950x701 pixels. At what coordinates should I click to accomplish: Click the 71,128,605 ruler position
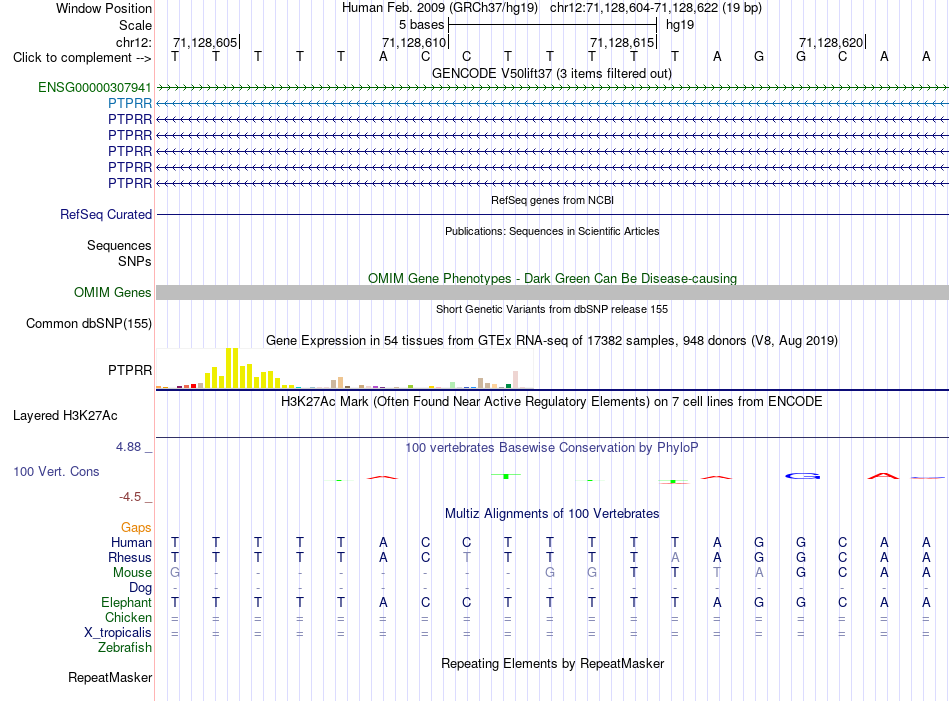[x=206, y=42]
